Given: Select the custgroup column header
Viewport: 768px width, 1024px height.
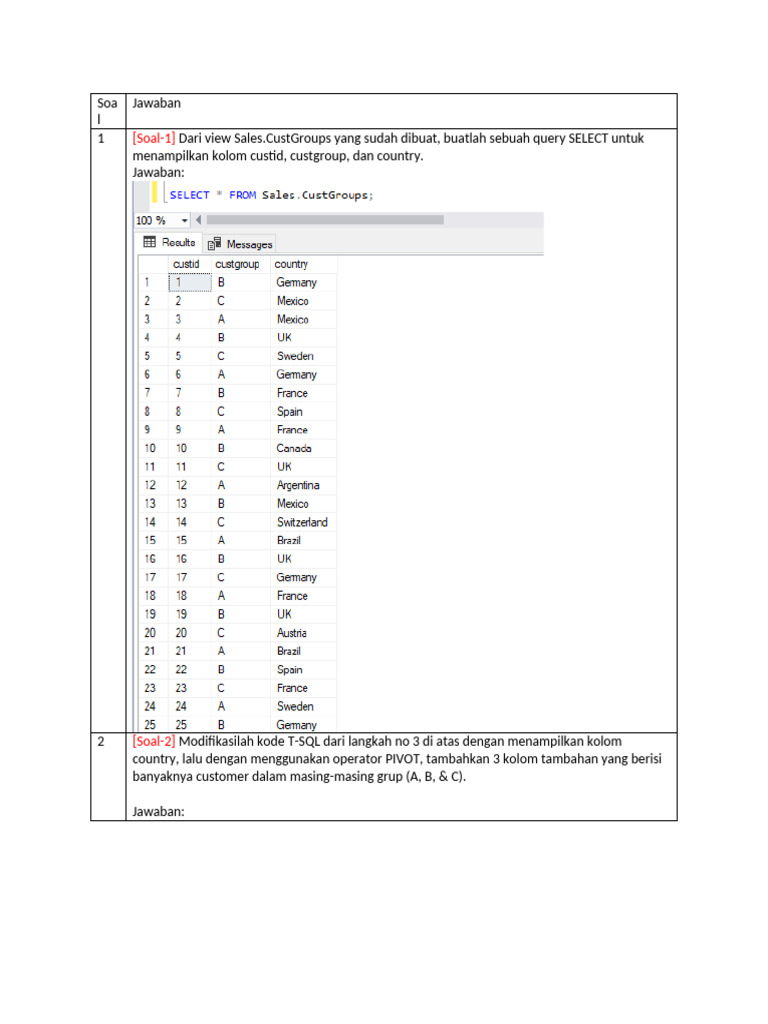Looking at the screenshot, I should [237, 264].
